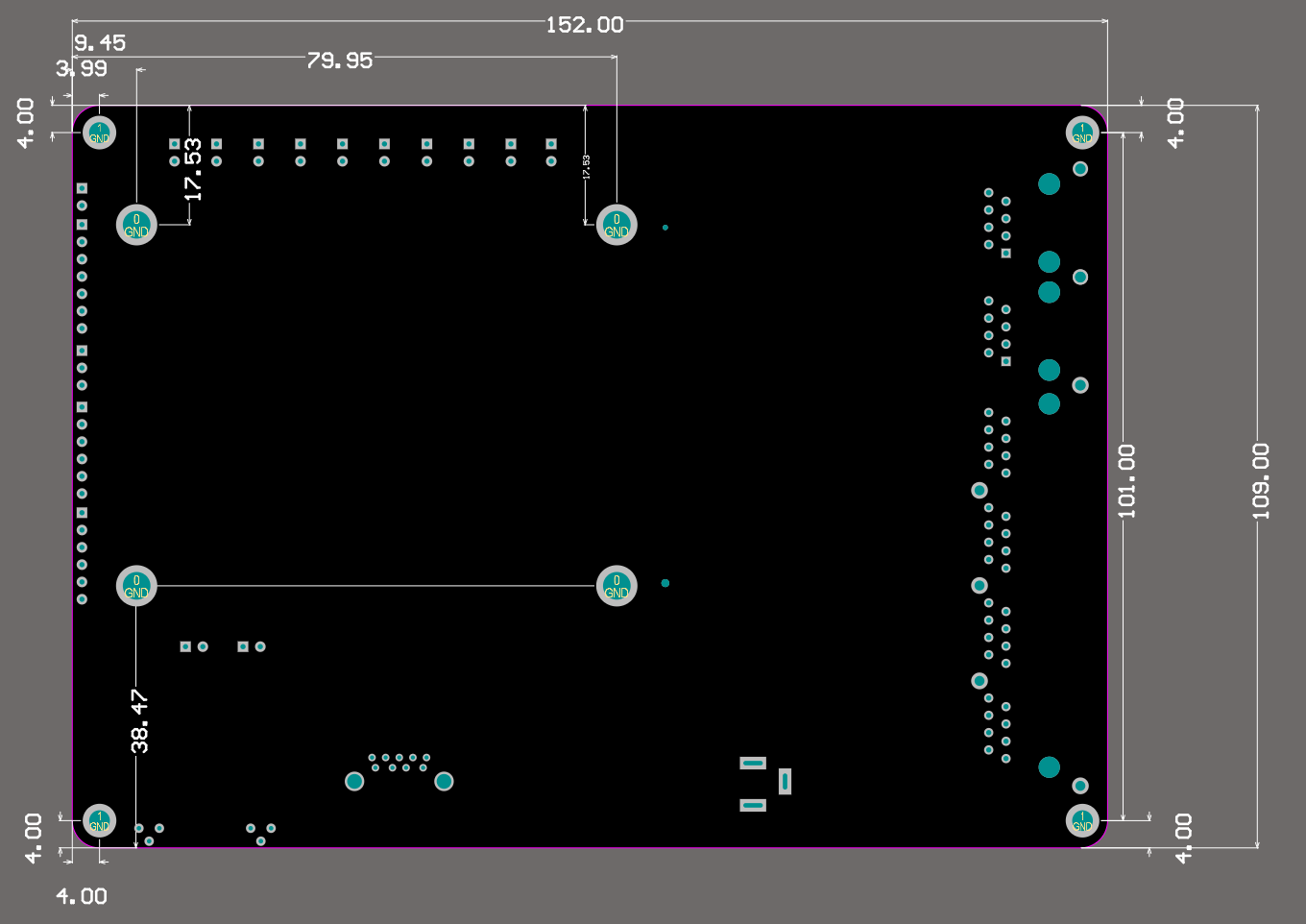This screenshot has width=1306, height=924.
Task: Click upper-right inner GND hole numbered 0
Action: tap(617, 225)
